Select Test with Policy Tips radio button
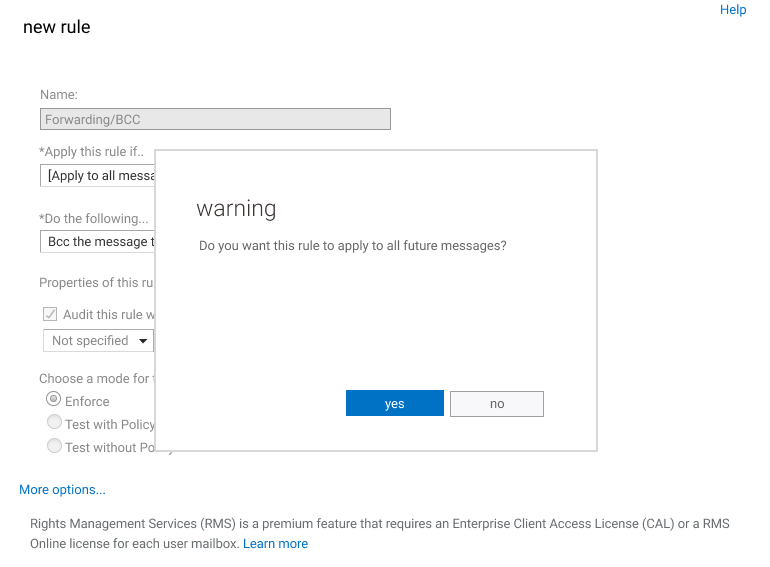 (54, 422)
